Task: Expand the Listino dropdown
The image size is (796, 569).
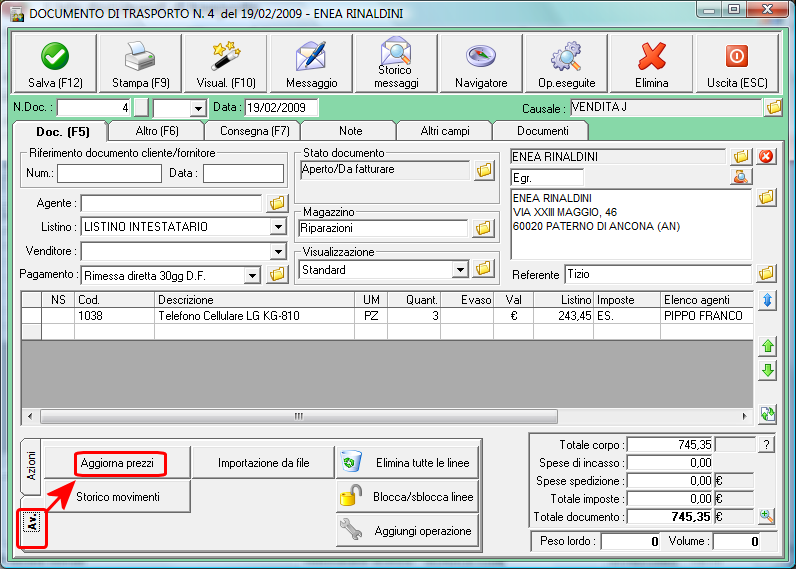Action: (277, 227)
